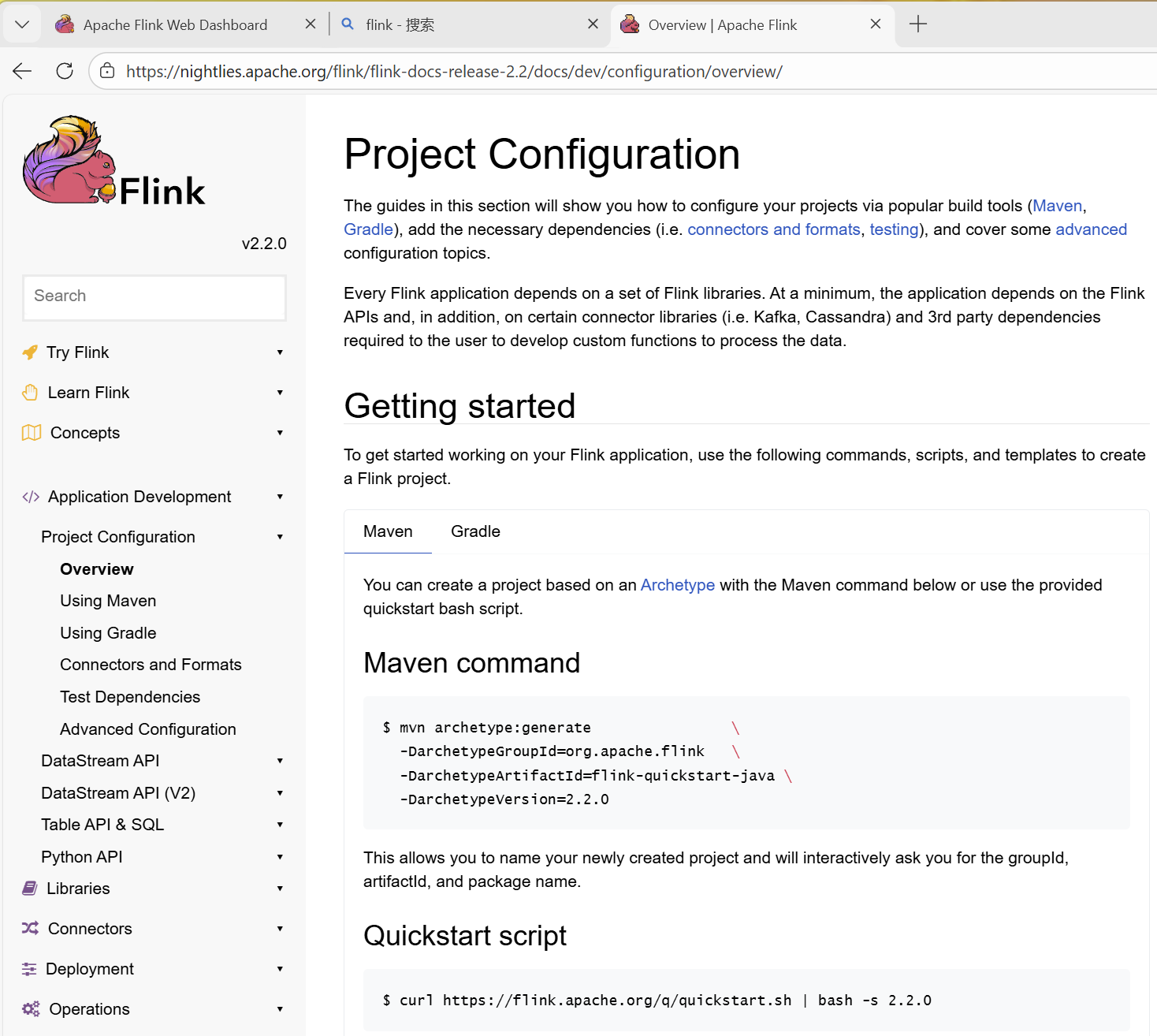This screenshot has width=1157, height=1036.
Task: Click the Flink squirrel logo
Action: 114,161
